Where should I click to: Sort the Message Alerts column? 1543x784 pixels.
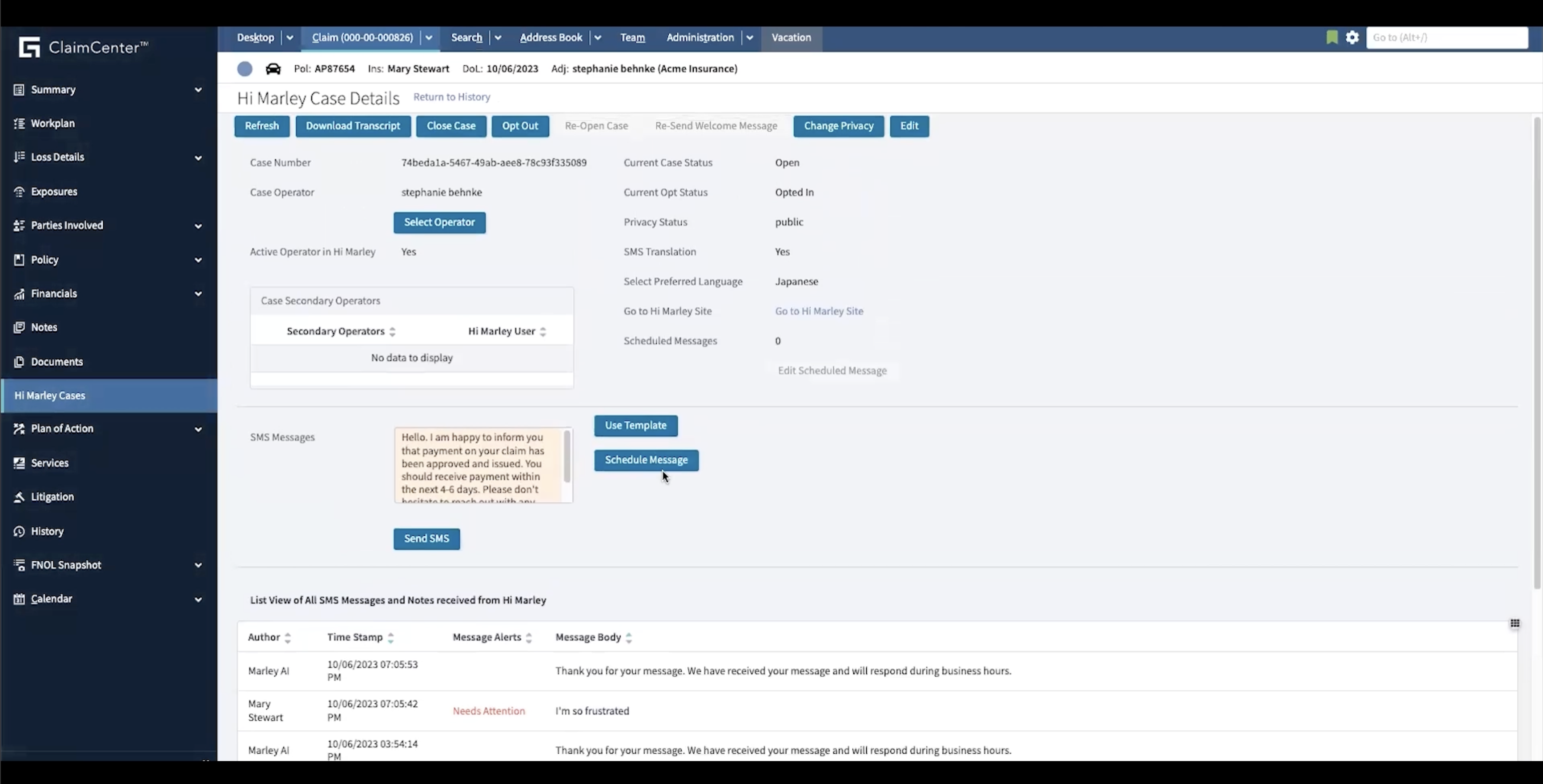529,638
